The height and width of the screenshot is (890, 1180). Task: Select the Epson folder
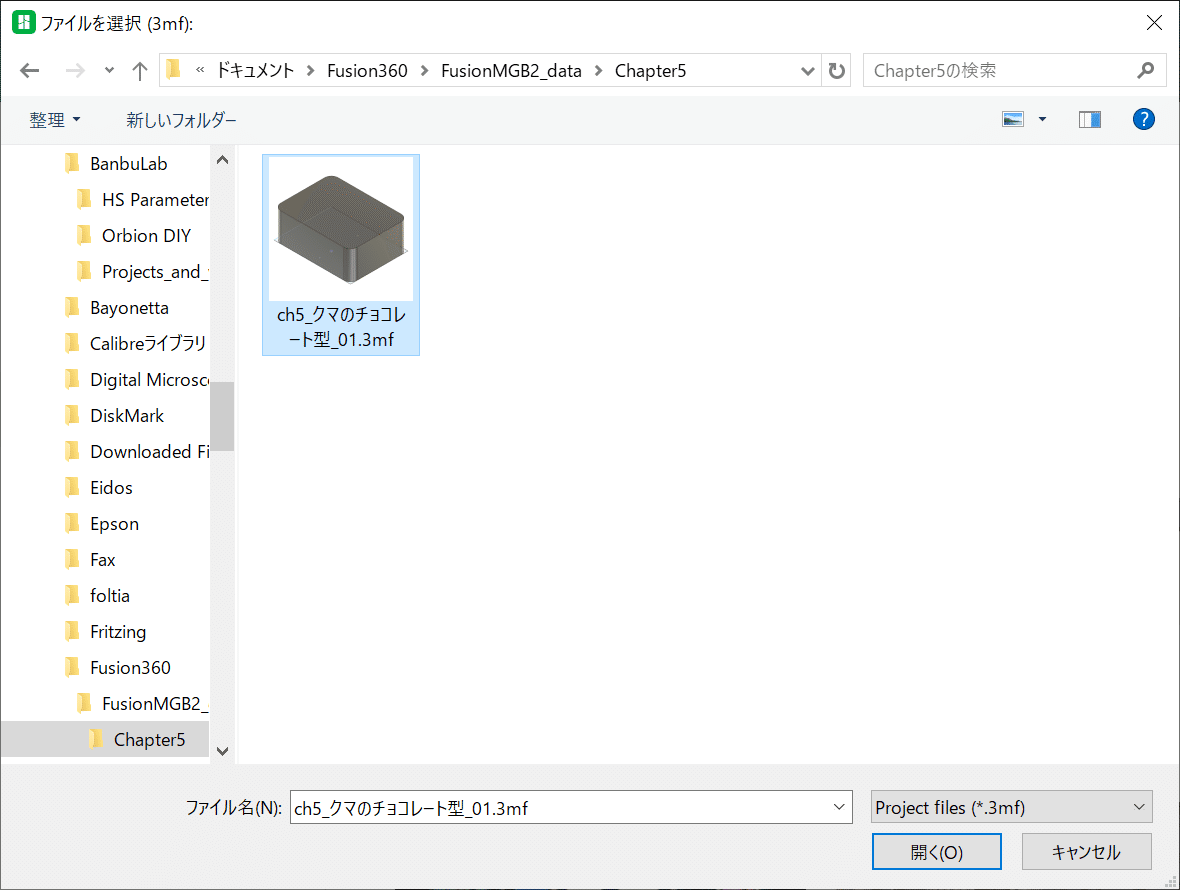pos(114,524)
